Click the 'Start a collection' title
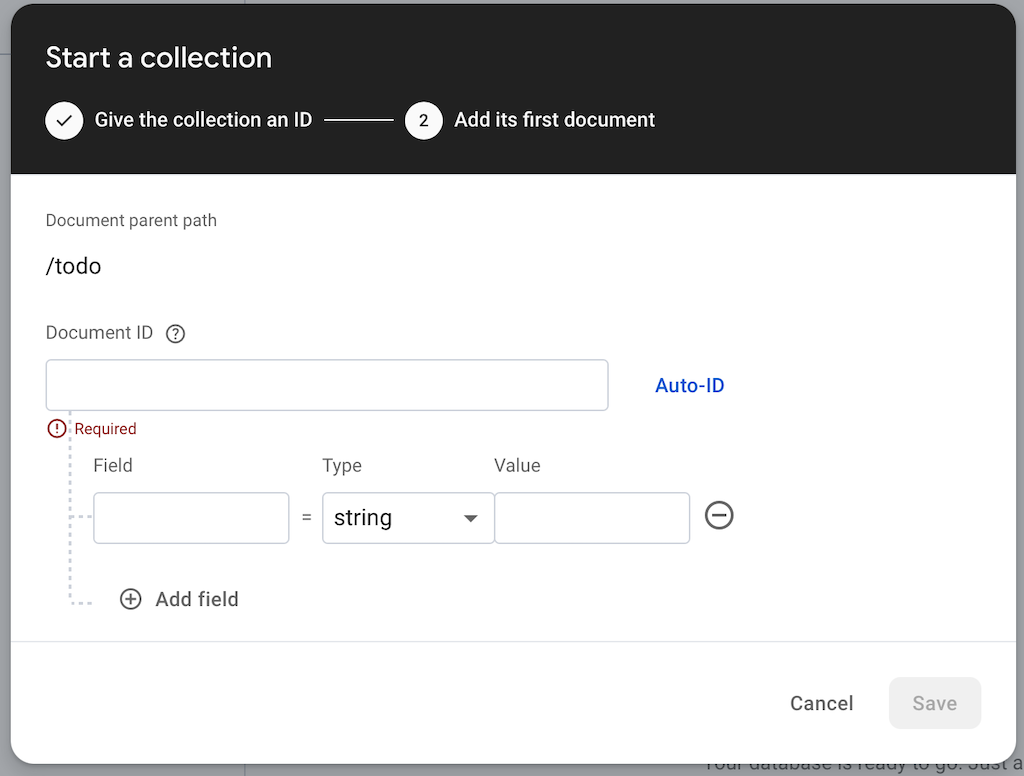The width and height of the screenshot is (1024, 776). [x=159, y=57]
